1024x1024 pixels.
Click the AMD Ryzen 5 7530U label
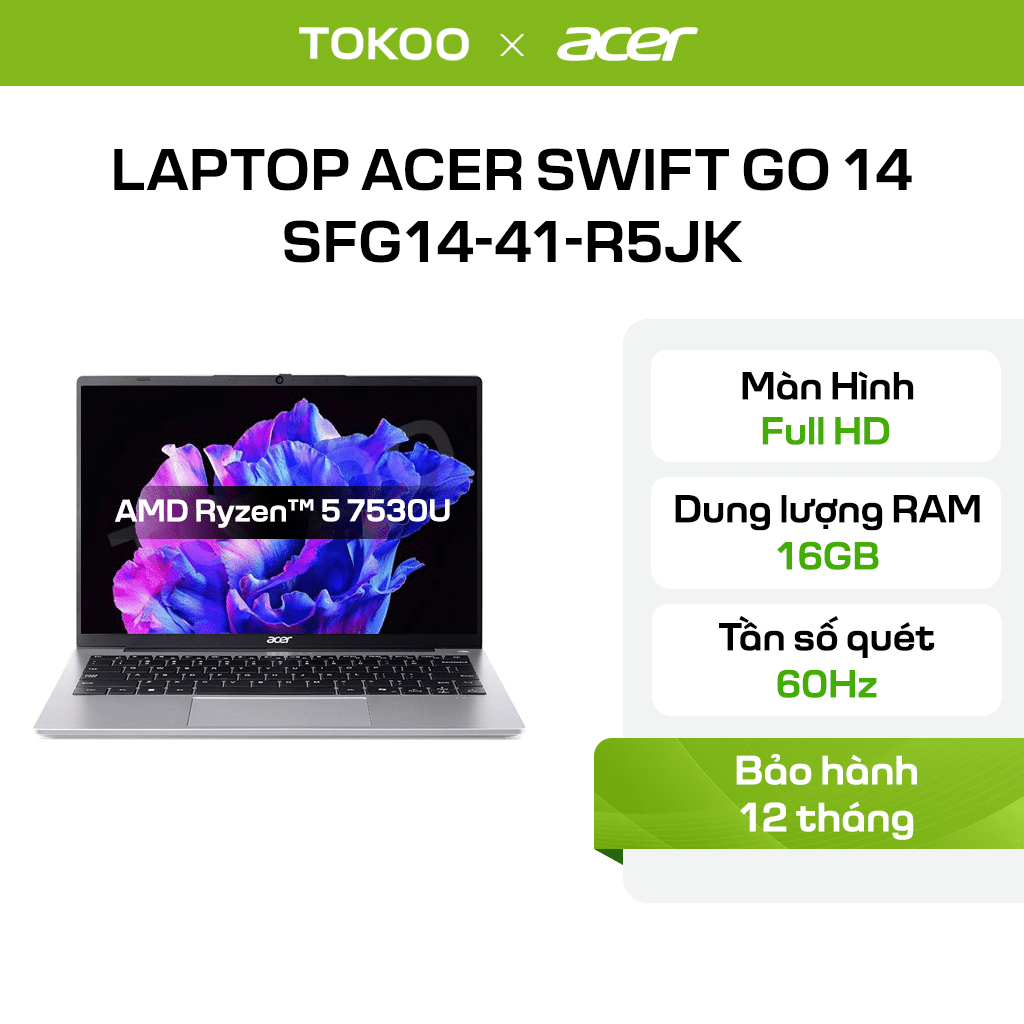[x=283, y=511]
